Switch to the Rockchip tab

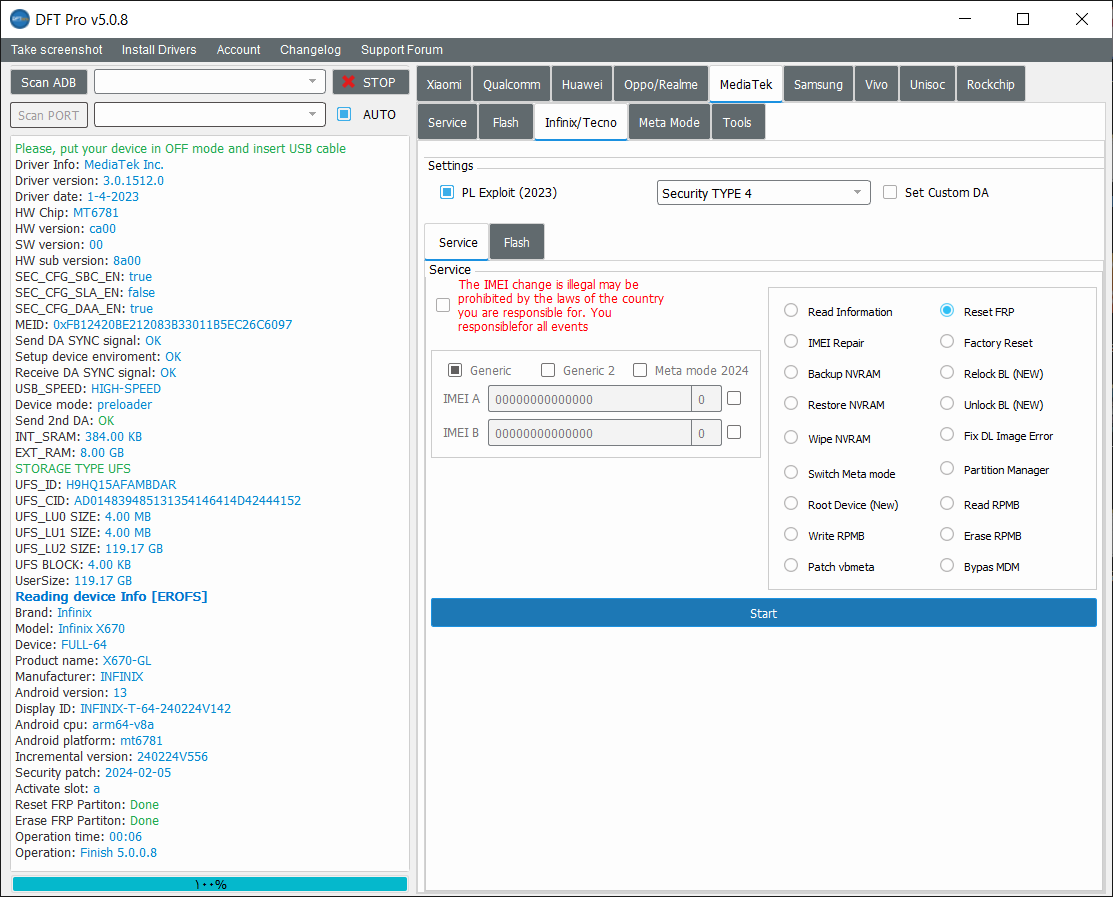pyautogui.click(x=991, y=84)
